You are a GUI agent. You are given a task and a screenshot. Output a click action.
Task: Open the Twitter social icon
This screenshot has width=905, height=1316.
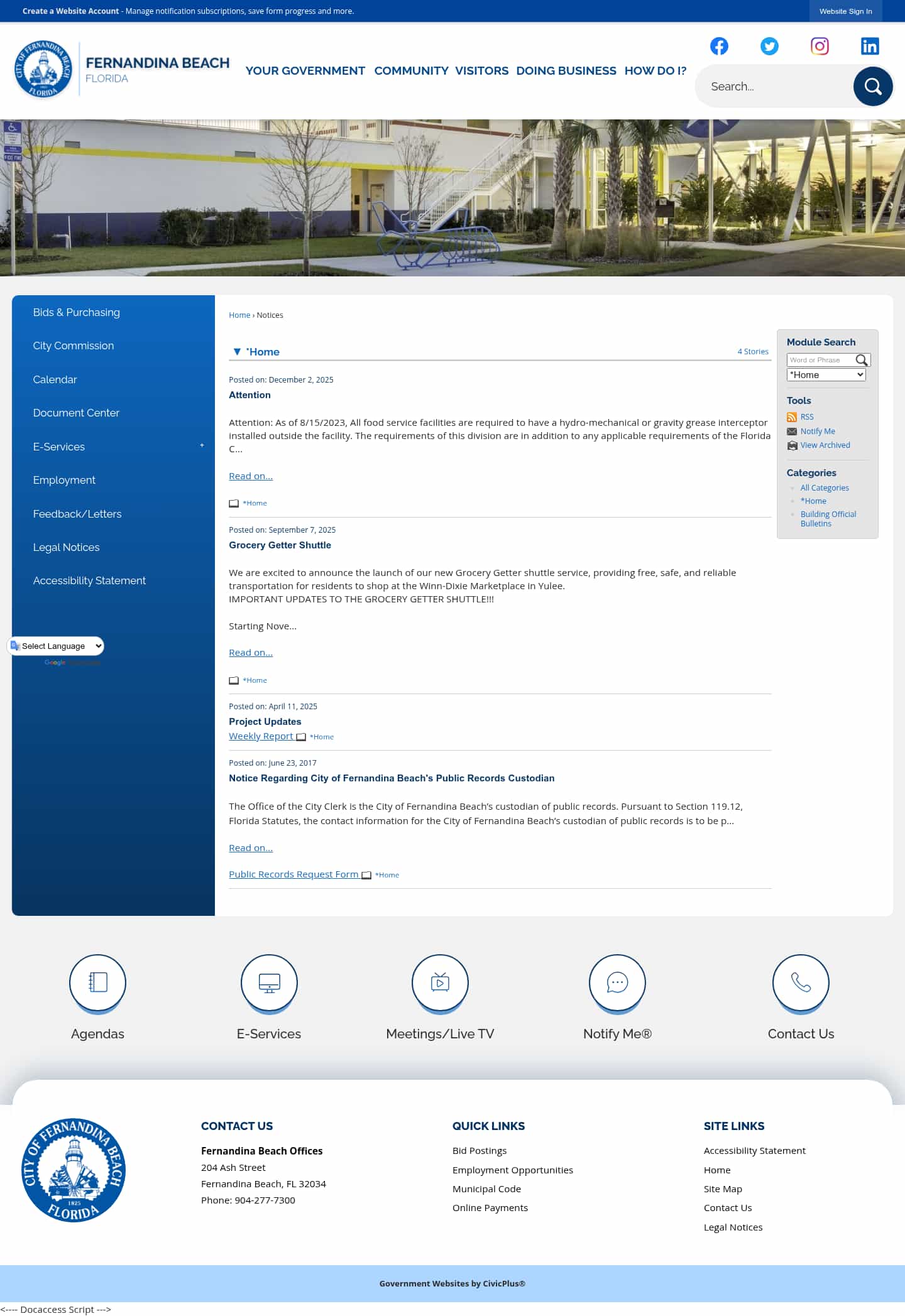(x=769, y=46)
